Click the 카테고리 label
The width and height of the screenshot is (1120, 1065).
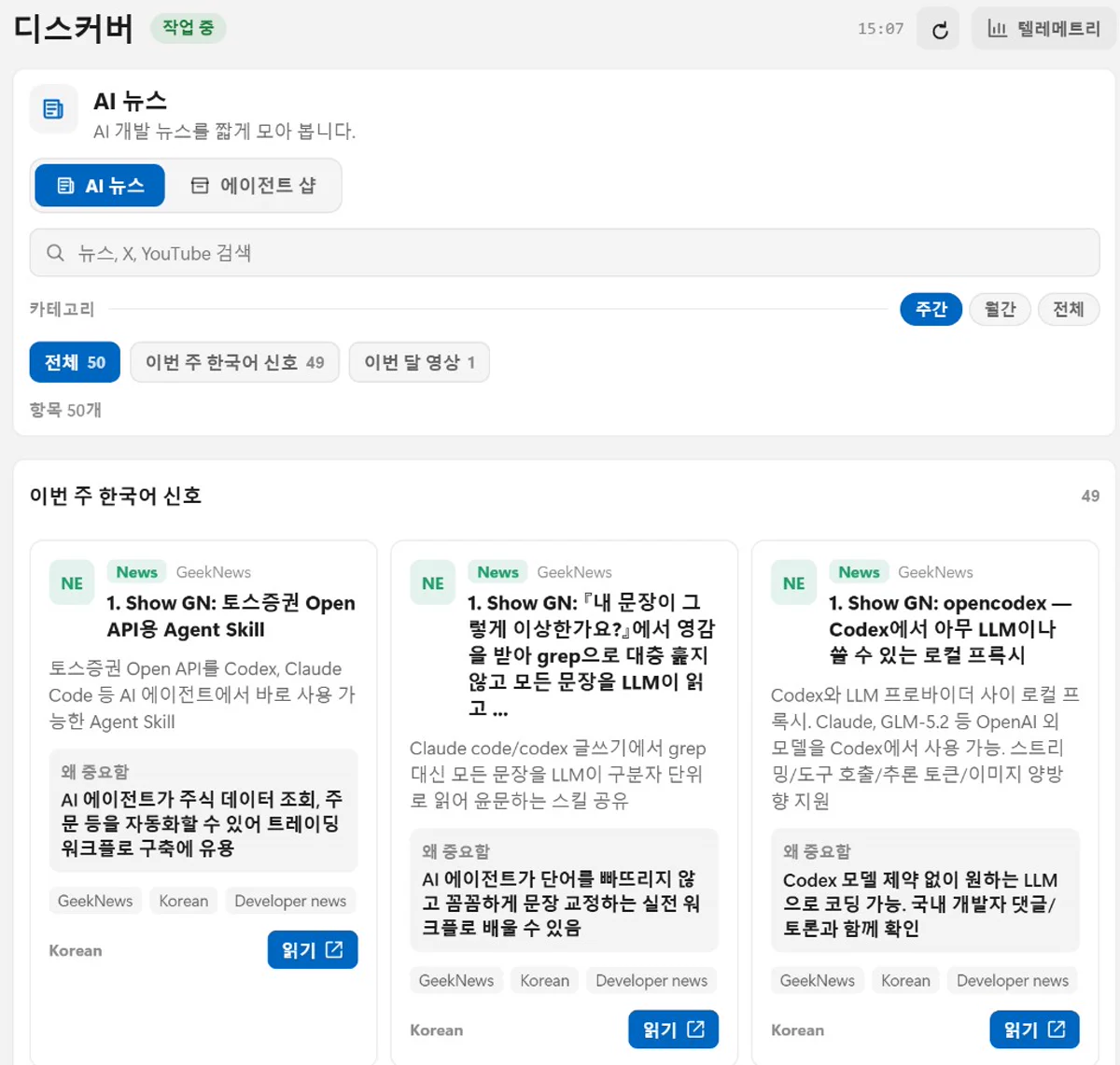click(x=62, y=309)
